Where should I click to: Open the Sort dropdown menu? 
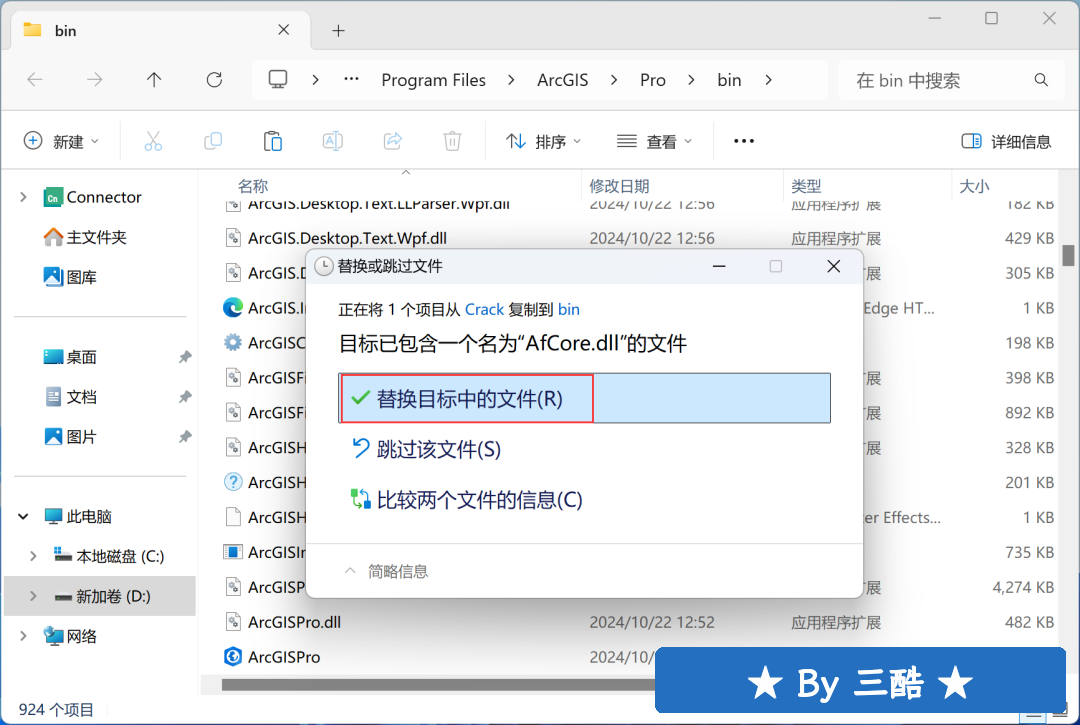(x=544, y=141)
